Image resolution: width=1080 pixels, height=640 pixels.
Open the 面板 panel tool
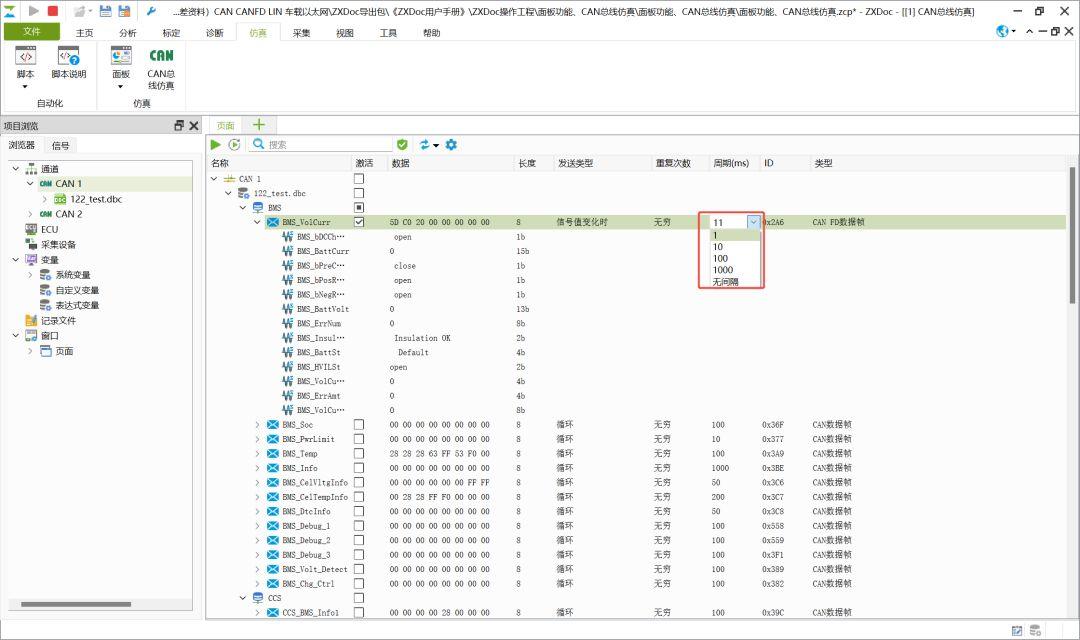[x=121, y=62]
